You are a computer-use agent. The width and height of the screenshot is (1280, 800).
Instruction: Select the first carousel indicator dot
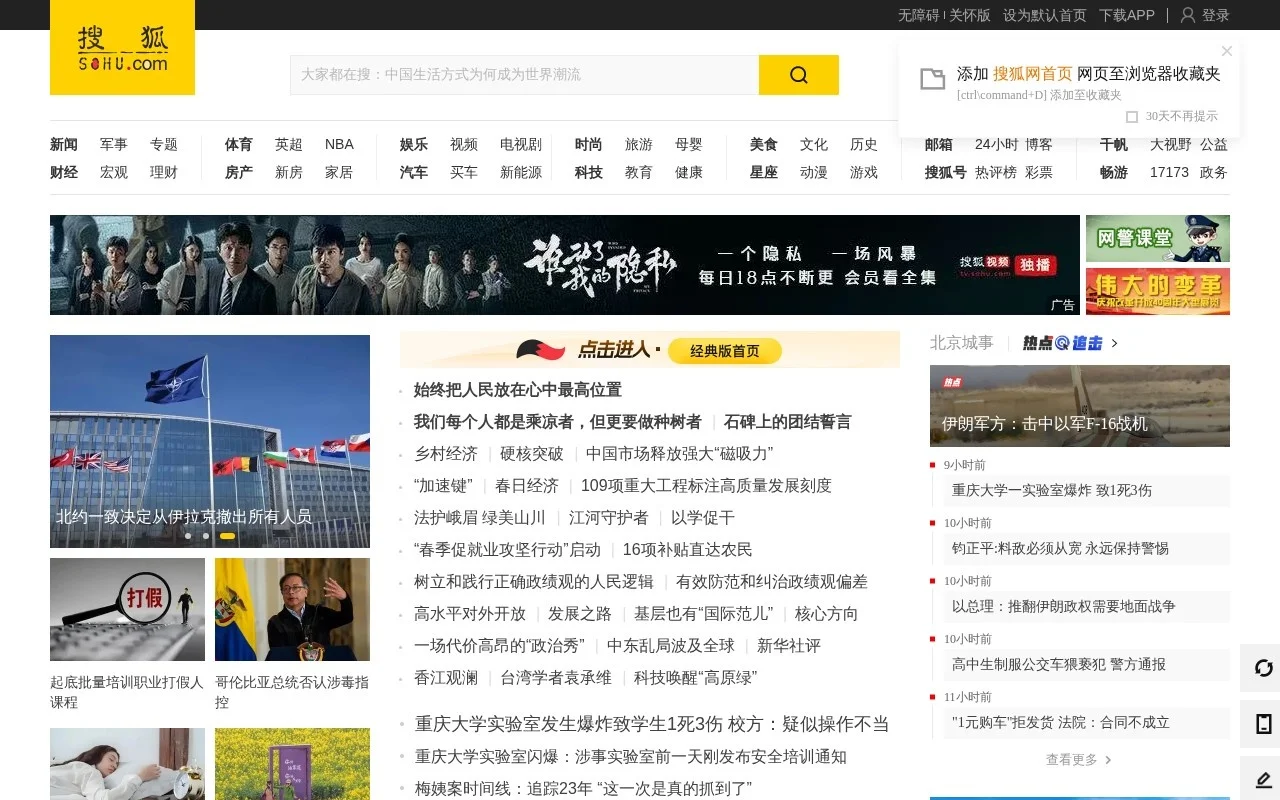click(x=188, y=536)
